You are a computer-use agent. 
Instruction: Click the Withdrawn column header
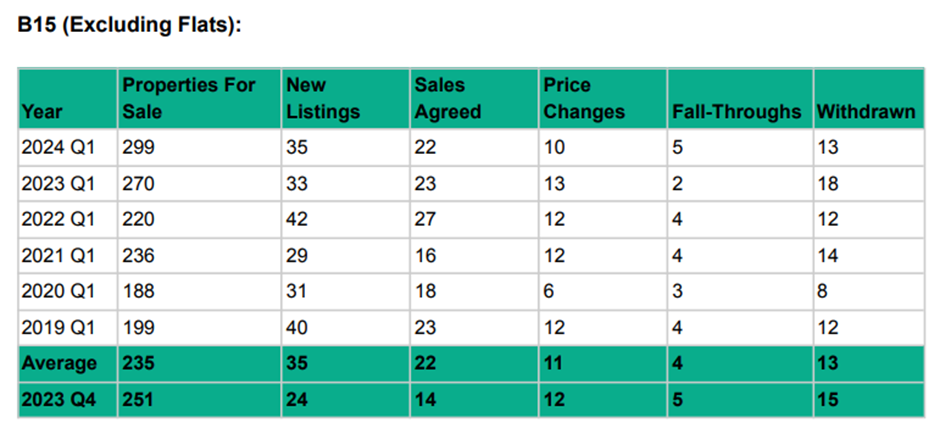tap(866, 112)
